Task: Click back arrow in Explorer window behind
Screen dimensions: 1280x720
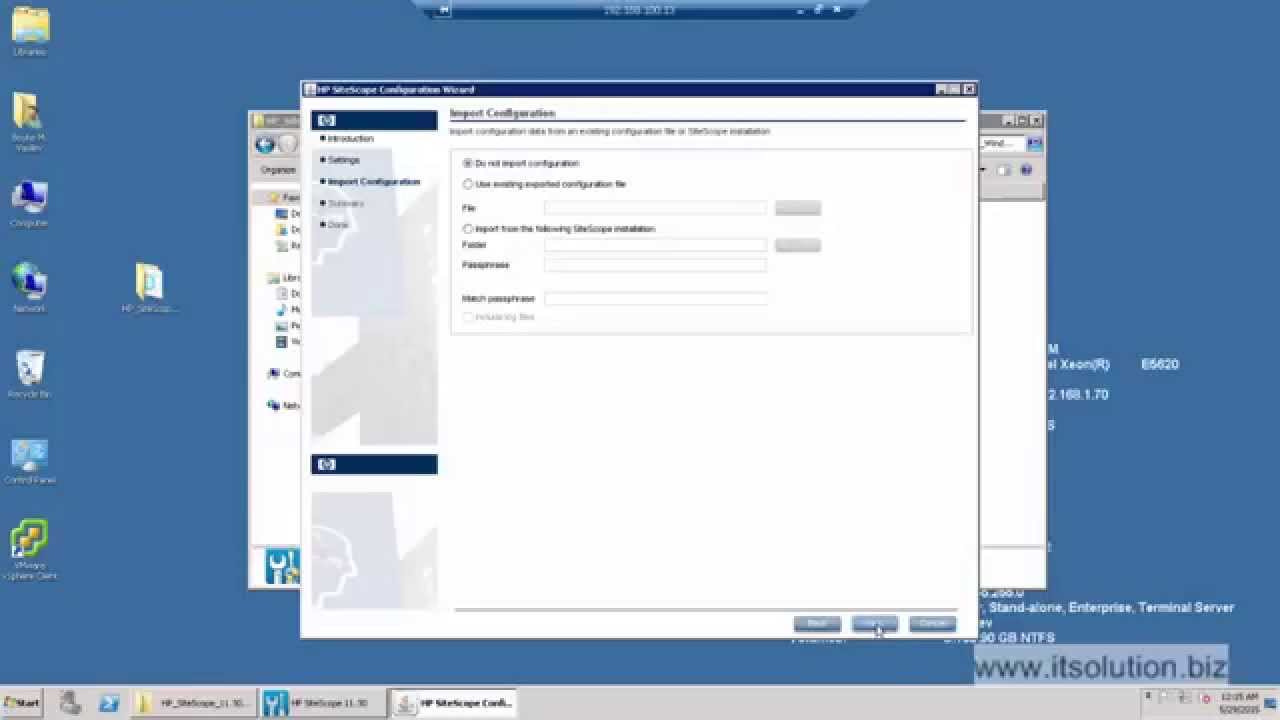Action: 265,145
